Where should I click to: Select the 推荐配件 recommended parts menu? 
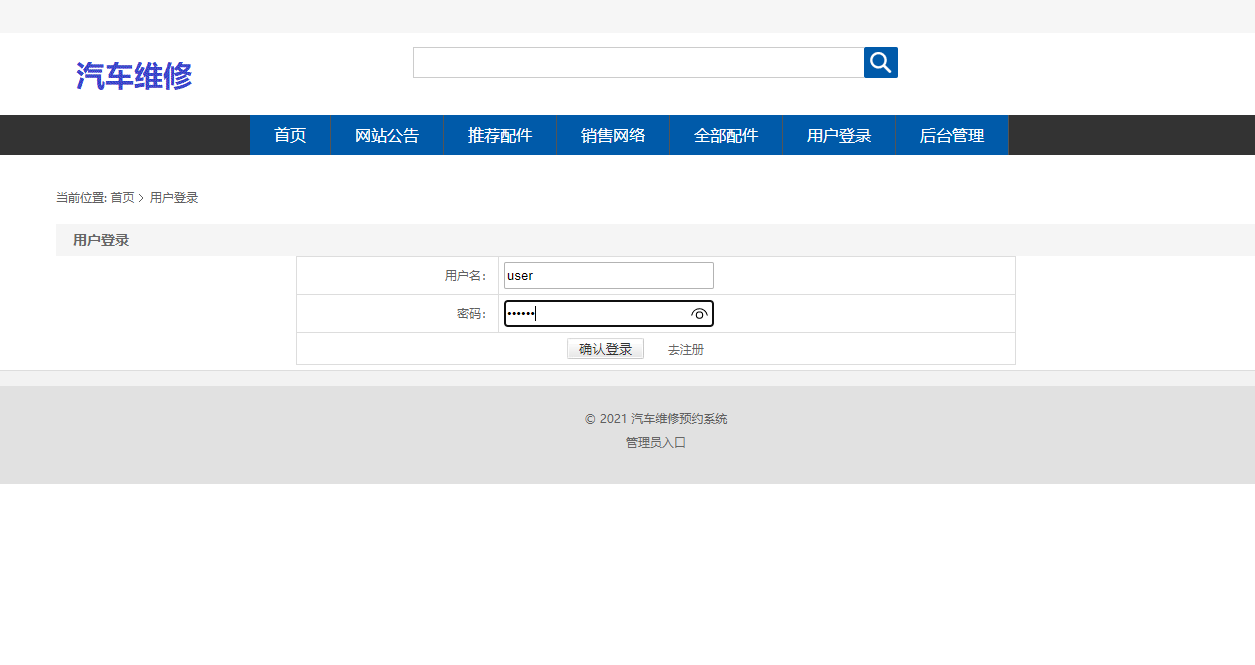(x=499, y=135)
